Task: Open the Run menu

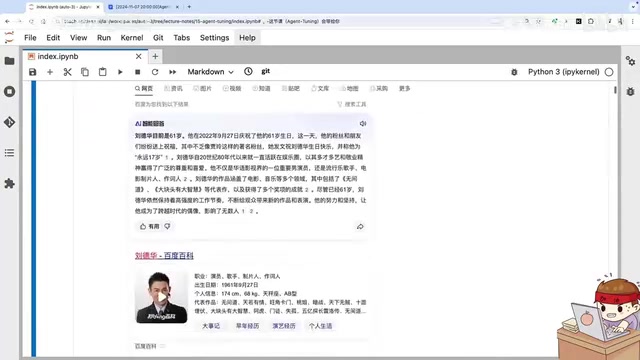Action: (104, 38)
